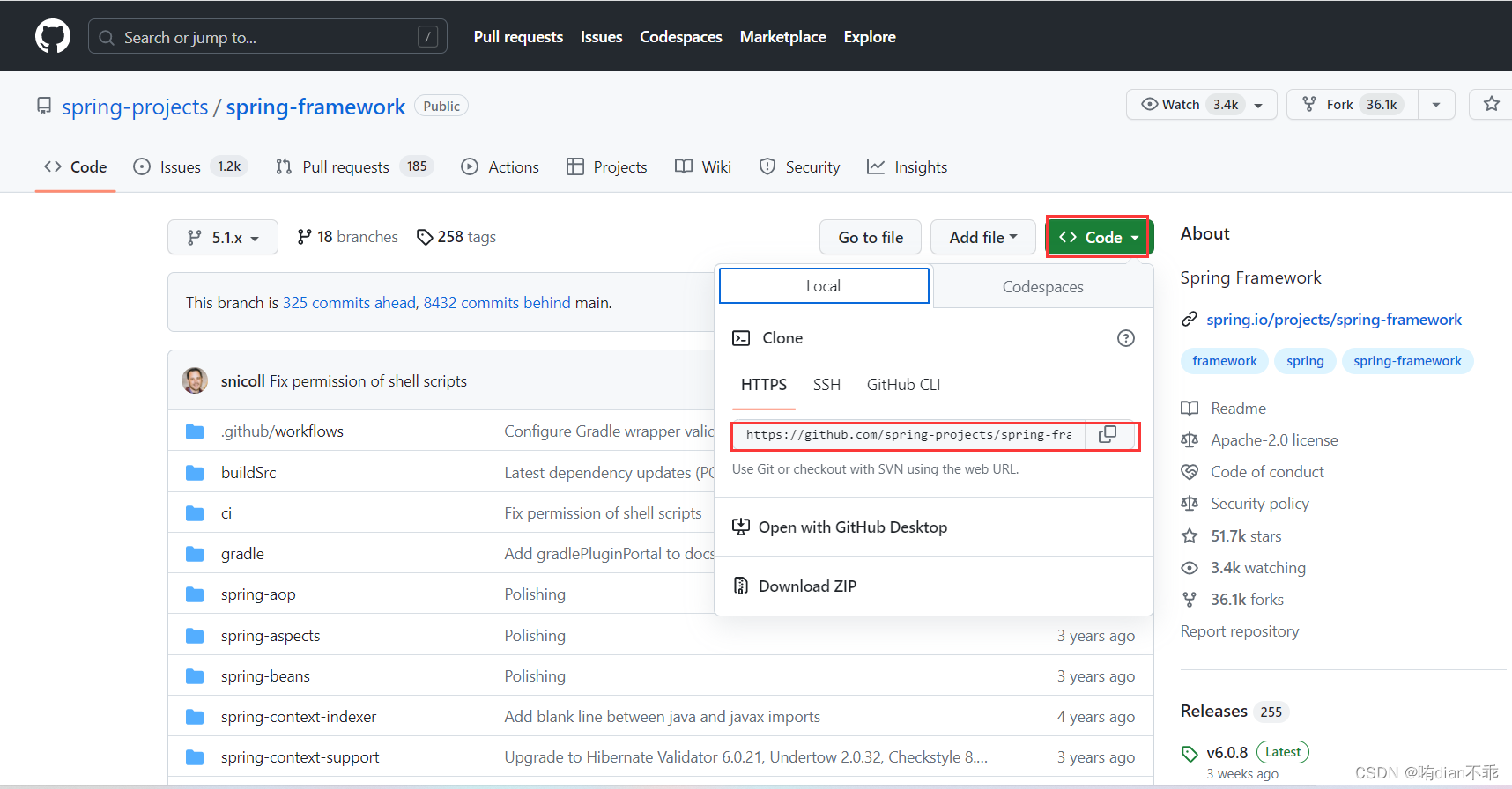
Task: Click the spring-aop folder icon
Action: (195, 594)
